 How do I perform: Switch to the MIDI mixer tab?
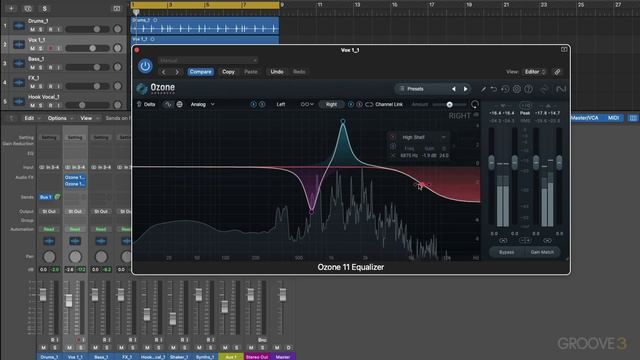(613, 118)
